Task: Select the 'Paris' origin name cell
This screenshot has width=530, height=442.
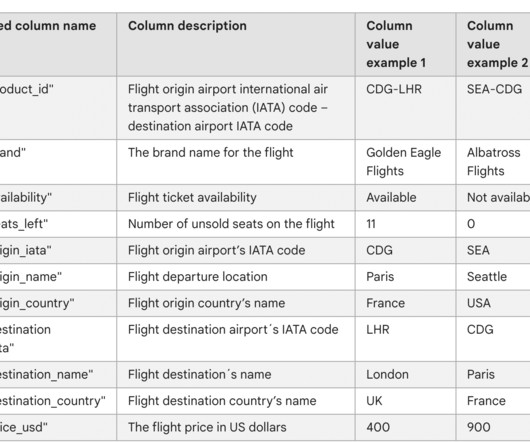Action: [x=405, y=277]
